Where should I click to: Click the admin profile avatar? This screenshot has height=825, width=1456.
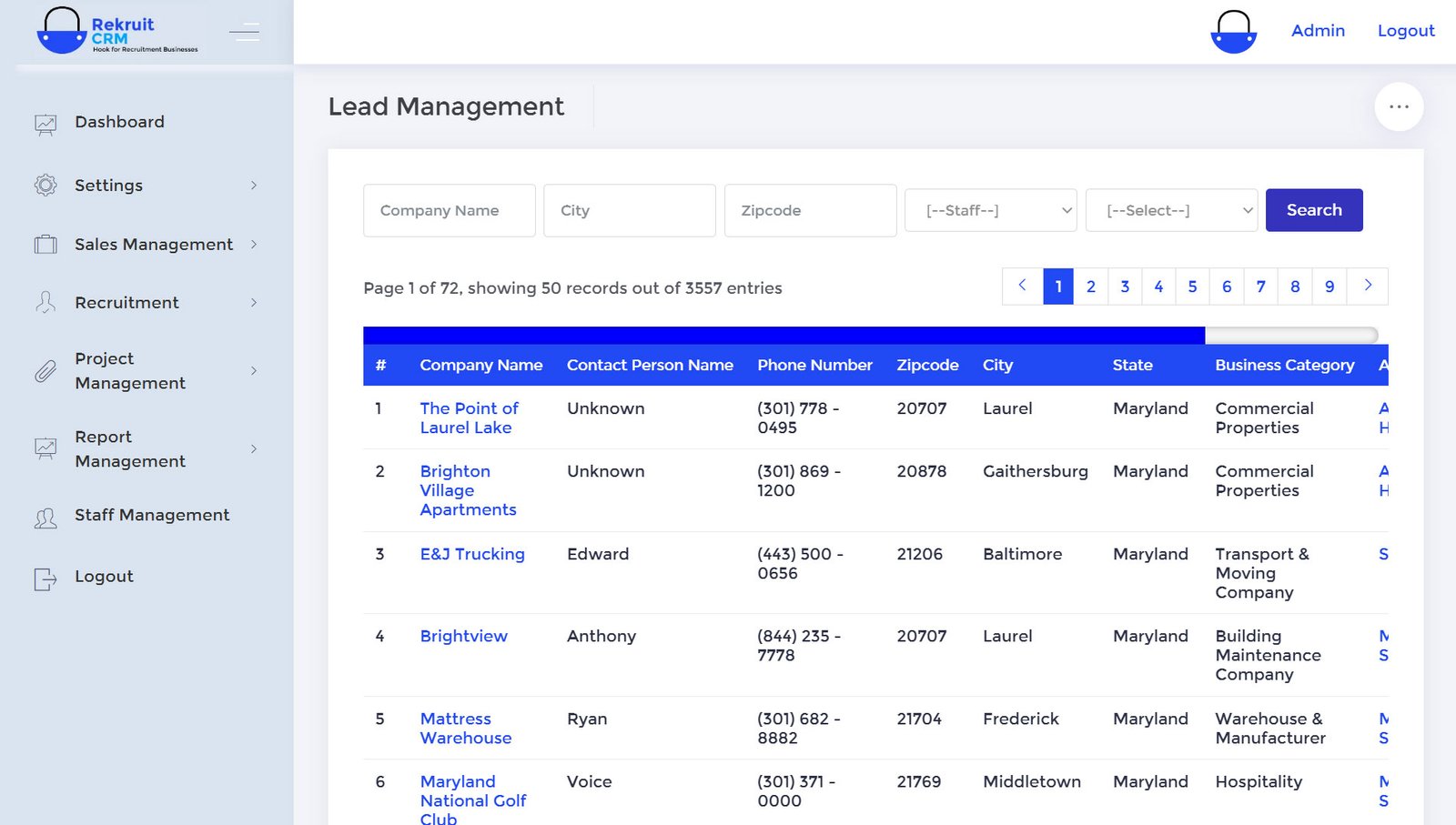pyautogui.click(x=1233, y=31)
